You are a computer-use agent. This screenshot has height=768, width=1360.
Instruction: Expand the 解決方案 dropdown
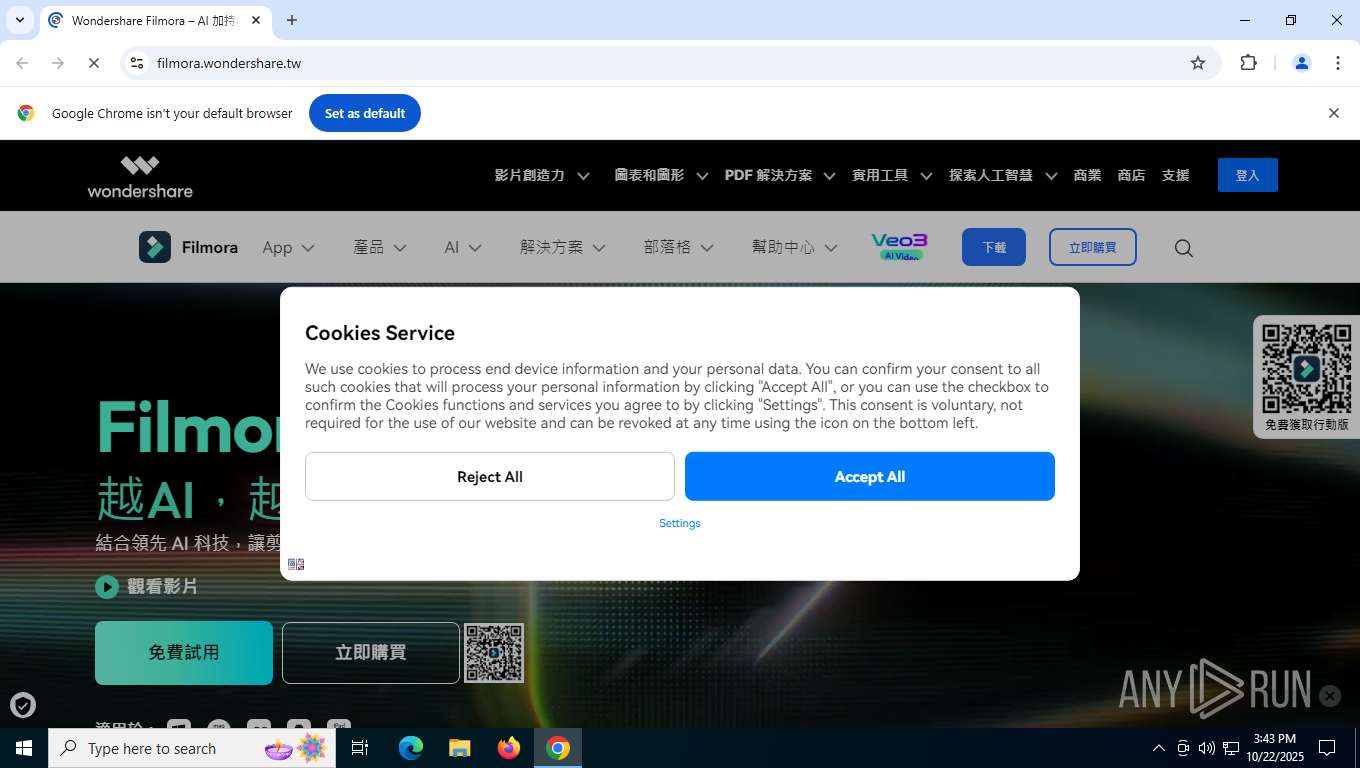tap(563, 247)
